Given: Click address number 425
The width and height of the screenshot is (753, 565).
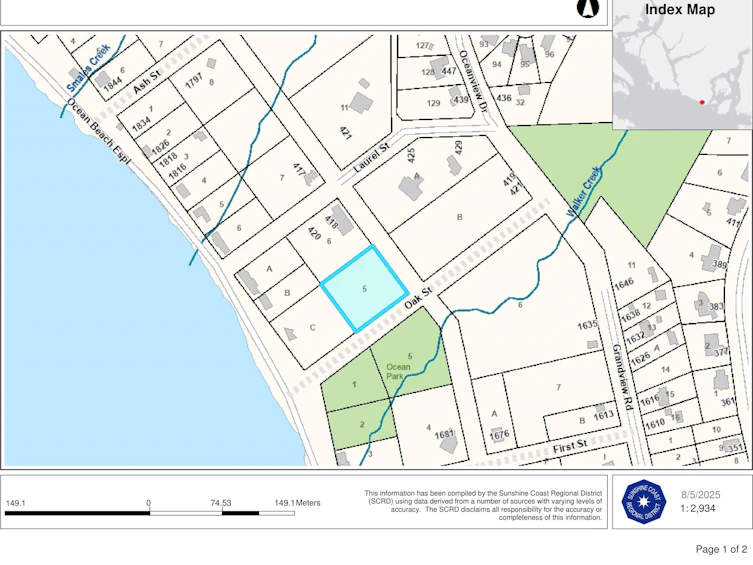Looking at the screenshot, I should (x=411, y=155).
